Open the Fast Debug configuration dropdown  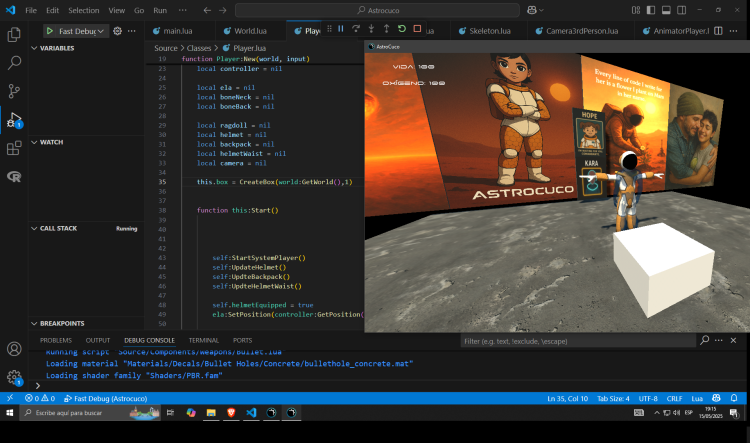point(82,31)
